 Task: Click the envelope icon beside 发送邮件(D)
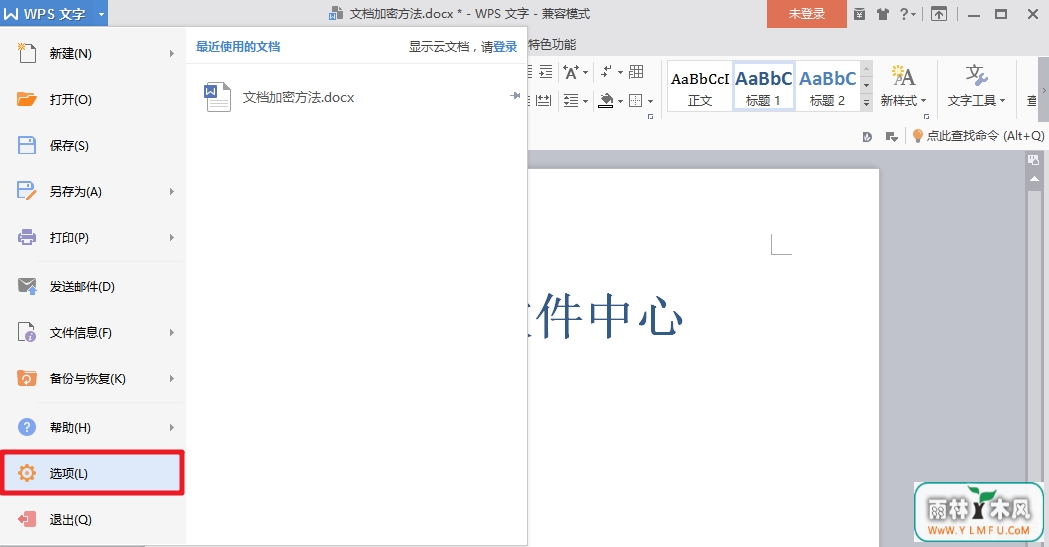27,286
